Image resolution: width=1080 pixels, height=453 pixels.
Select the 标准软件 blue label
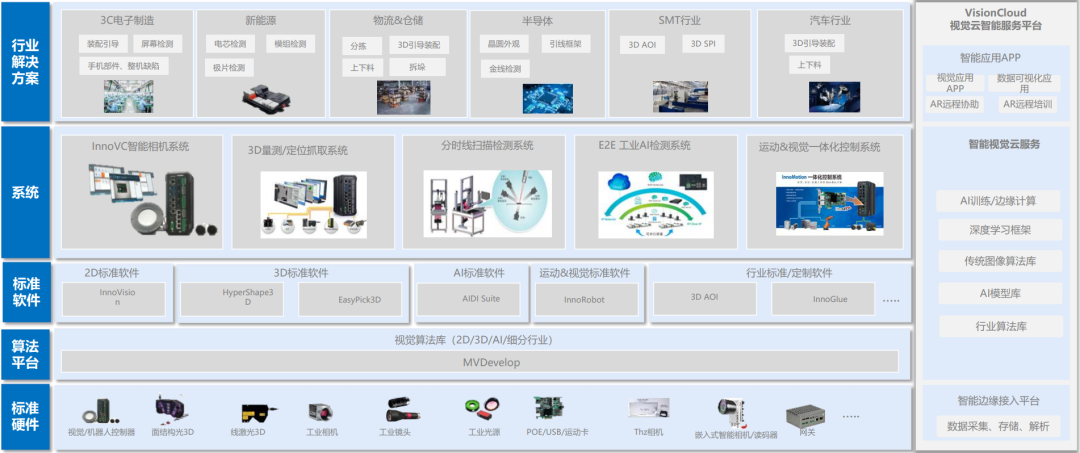tap(26, 293)
